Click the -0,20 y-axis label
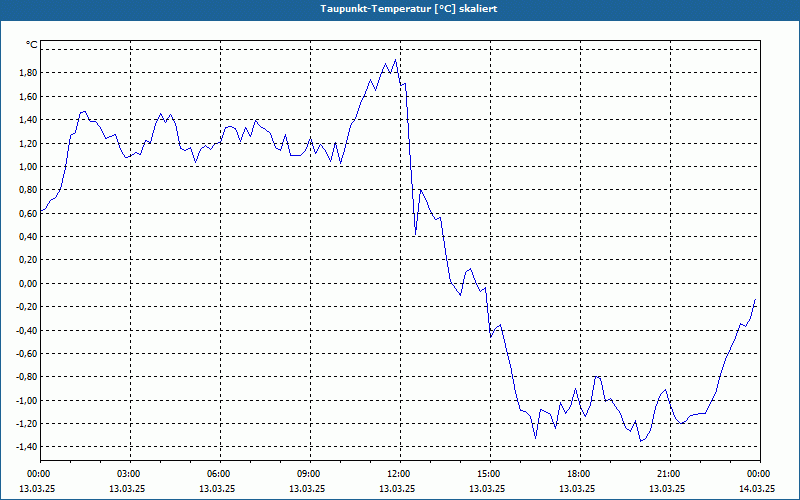Viewport: 800px width, 500px height. click(27, 307)
